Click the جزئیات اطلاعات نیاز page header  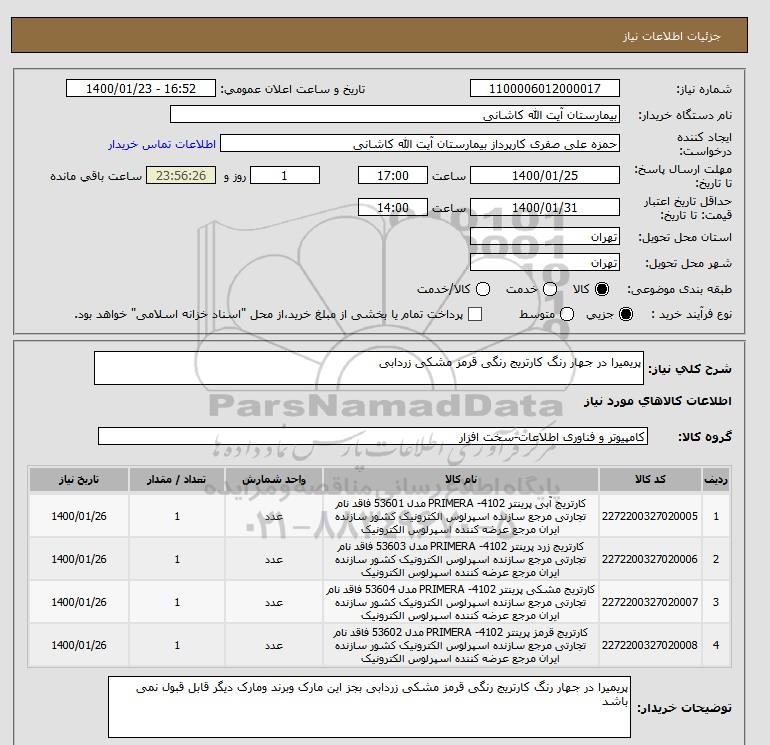[x=671, y=36]
